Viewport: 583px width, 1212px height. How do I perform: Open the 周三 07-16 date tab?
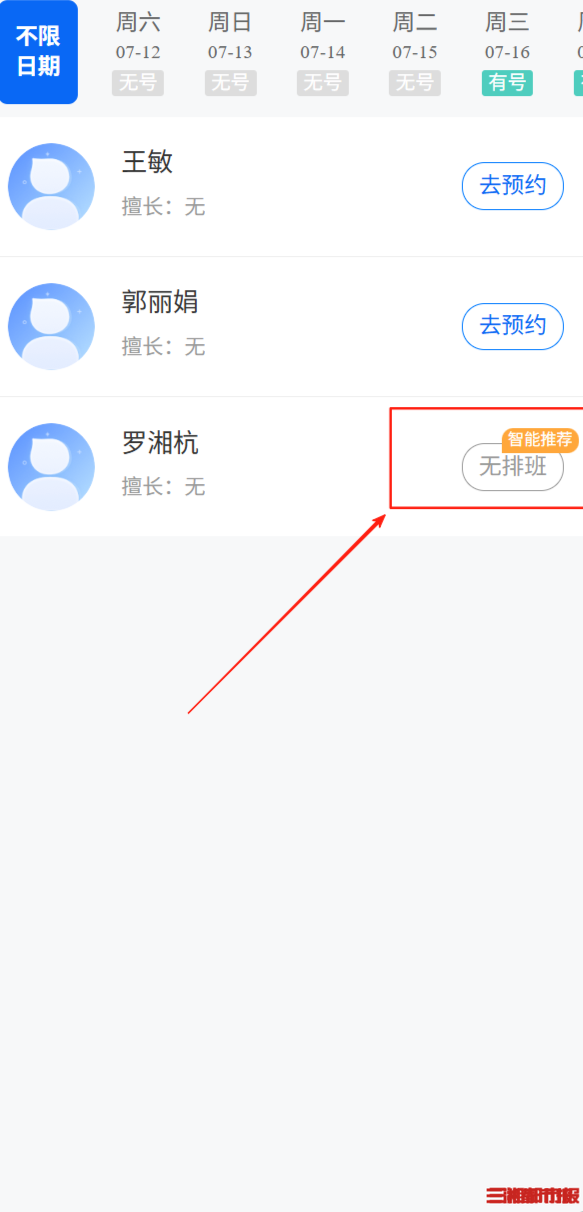pyautogui.click(x=508, y=52)
